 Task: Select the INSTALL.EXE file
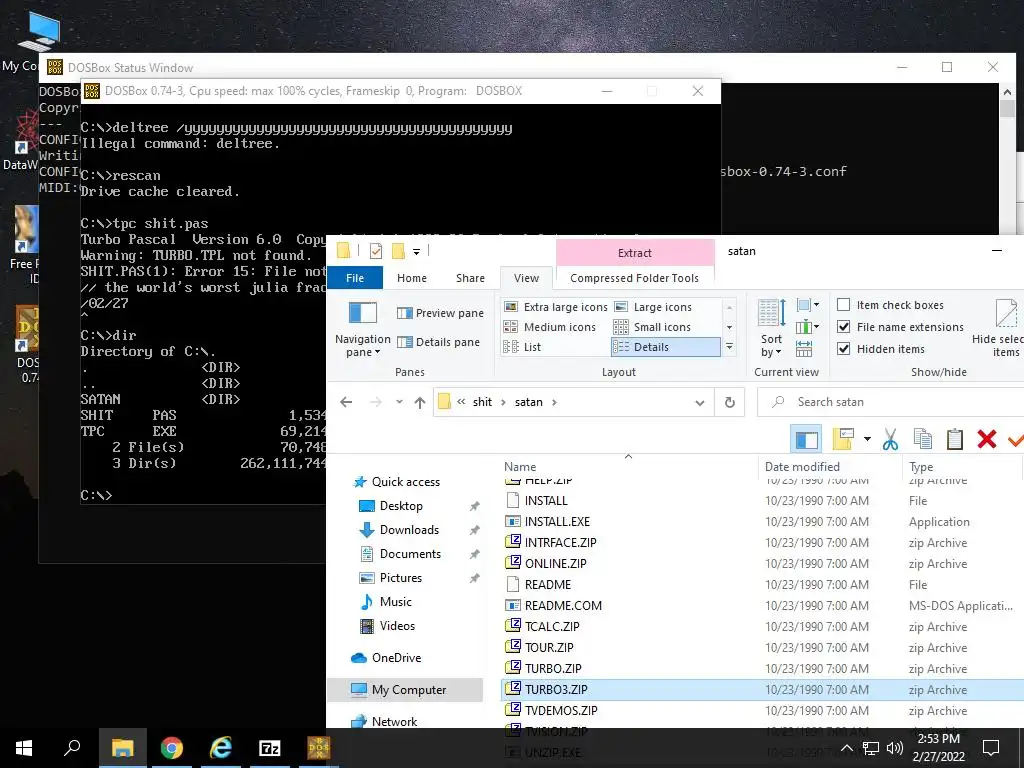coord(557,522)
